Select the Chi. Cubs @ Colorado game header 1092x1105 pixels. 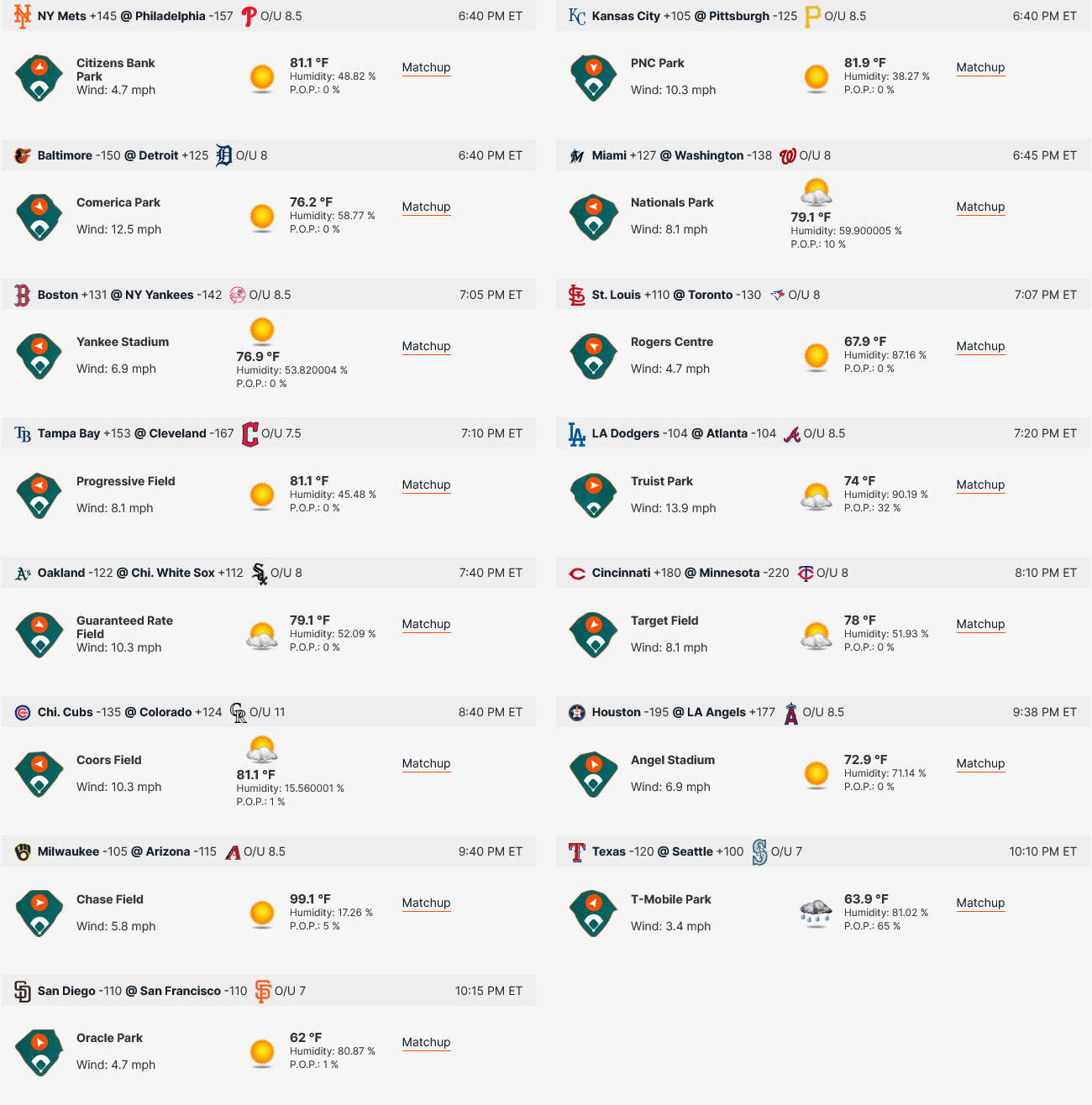click(x=269, y=712)
